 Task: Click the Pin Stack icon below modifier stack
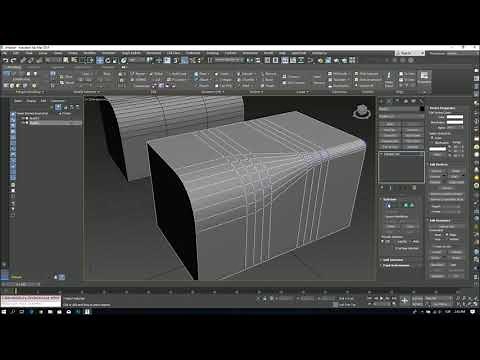coord(382,188)
